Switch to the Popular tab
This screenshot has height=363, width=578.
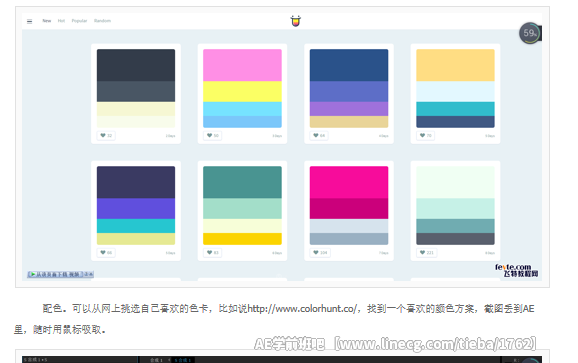point(79,21)
